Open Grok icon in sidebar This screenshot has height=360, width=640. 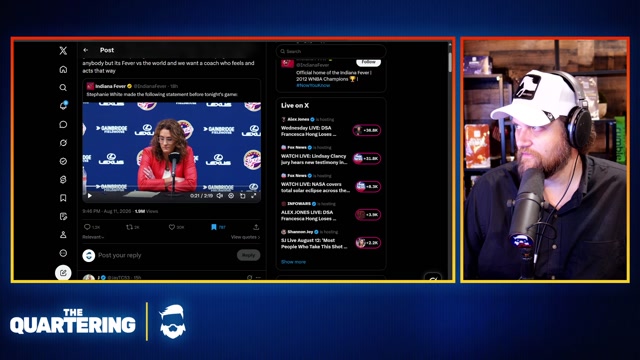[63, 142]
